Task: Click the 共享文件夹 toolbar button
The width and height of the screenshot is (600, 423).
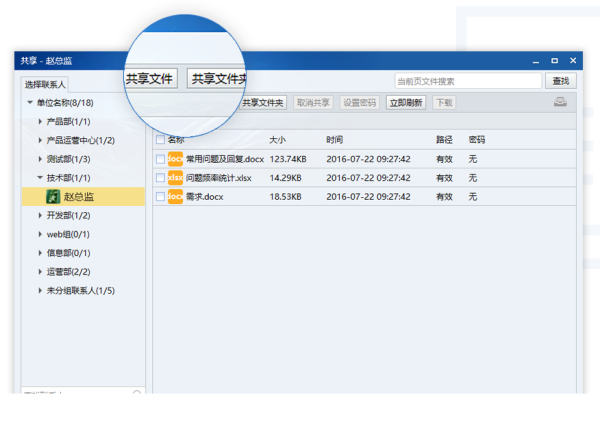Action: pos(263,103)
